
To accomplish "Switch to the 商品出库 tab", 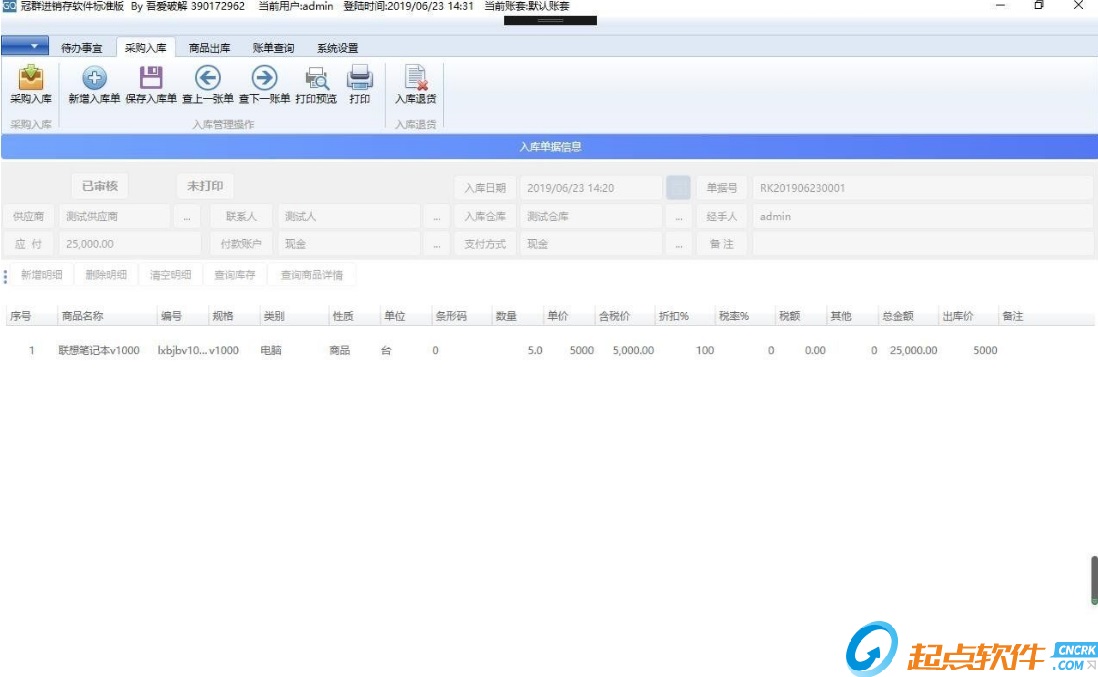I will (211, 46).
